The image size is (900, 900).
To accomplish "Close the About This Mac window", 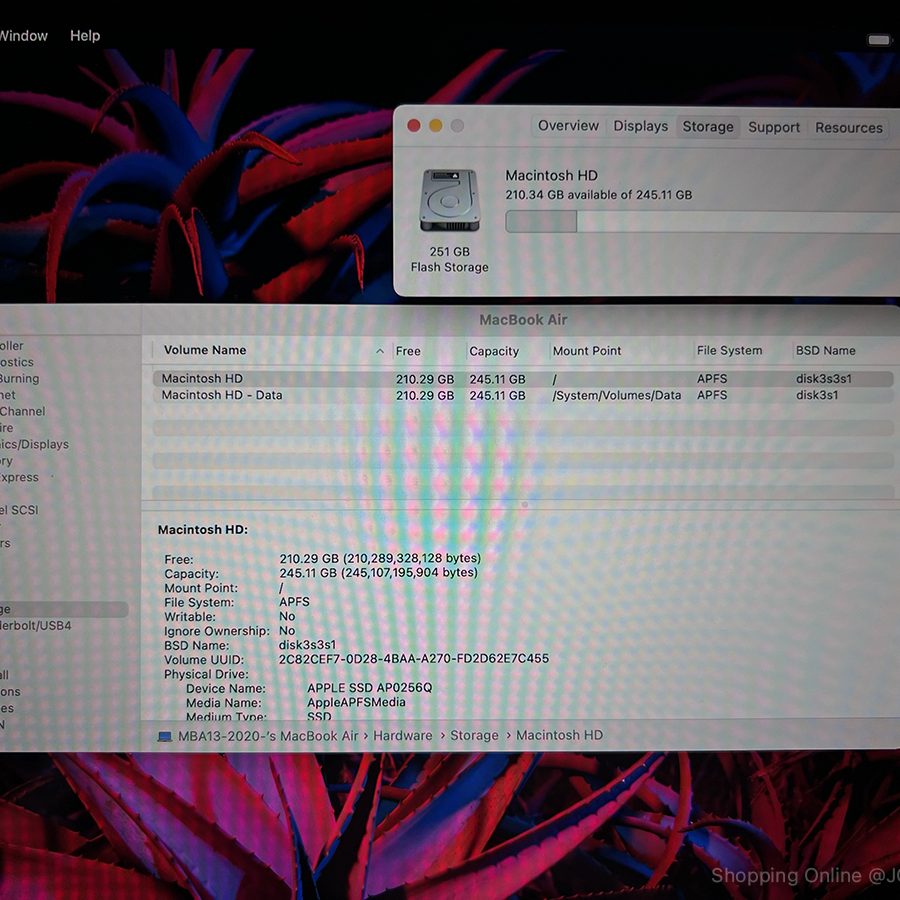I will click(414, 125).
